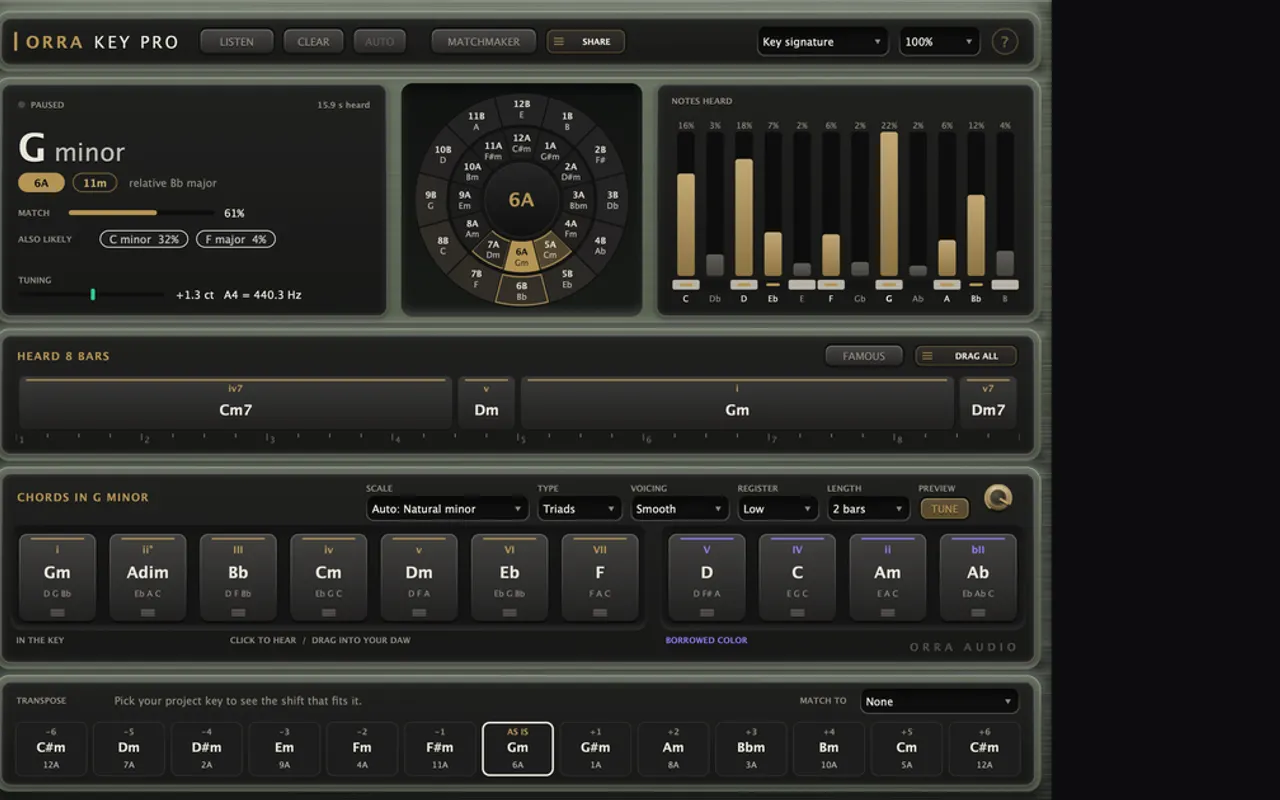Viewport: 1280px width, 800px height.
Task: Pick the +2 Am transpose option
Action: click(673, 748)
